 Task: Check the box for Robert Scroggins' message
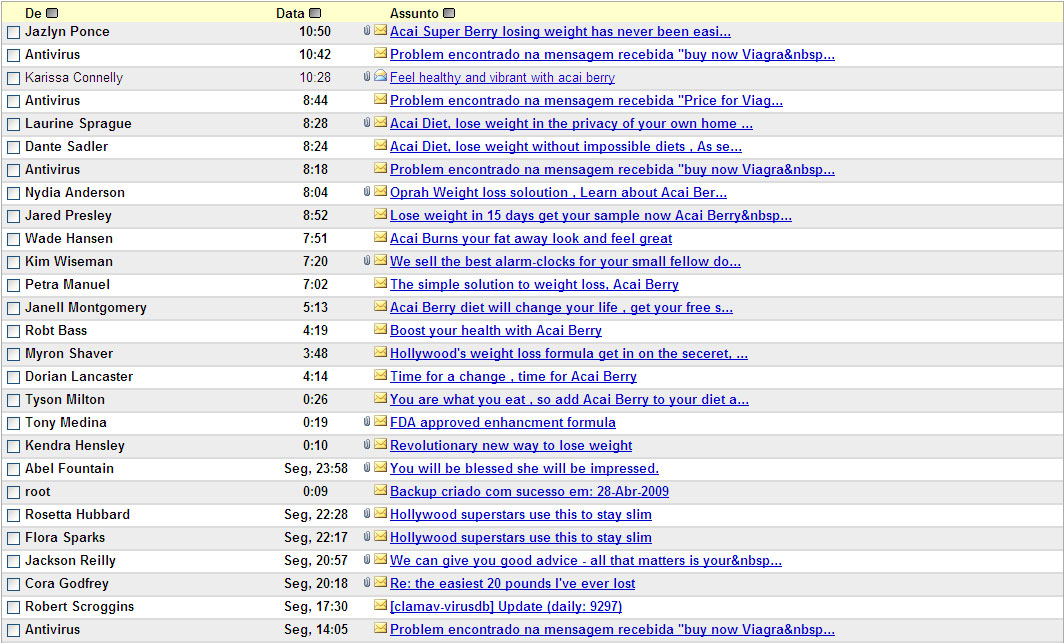(x=13, y=607)
